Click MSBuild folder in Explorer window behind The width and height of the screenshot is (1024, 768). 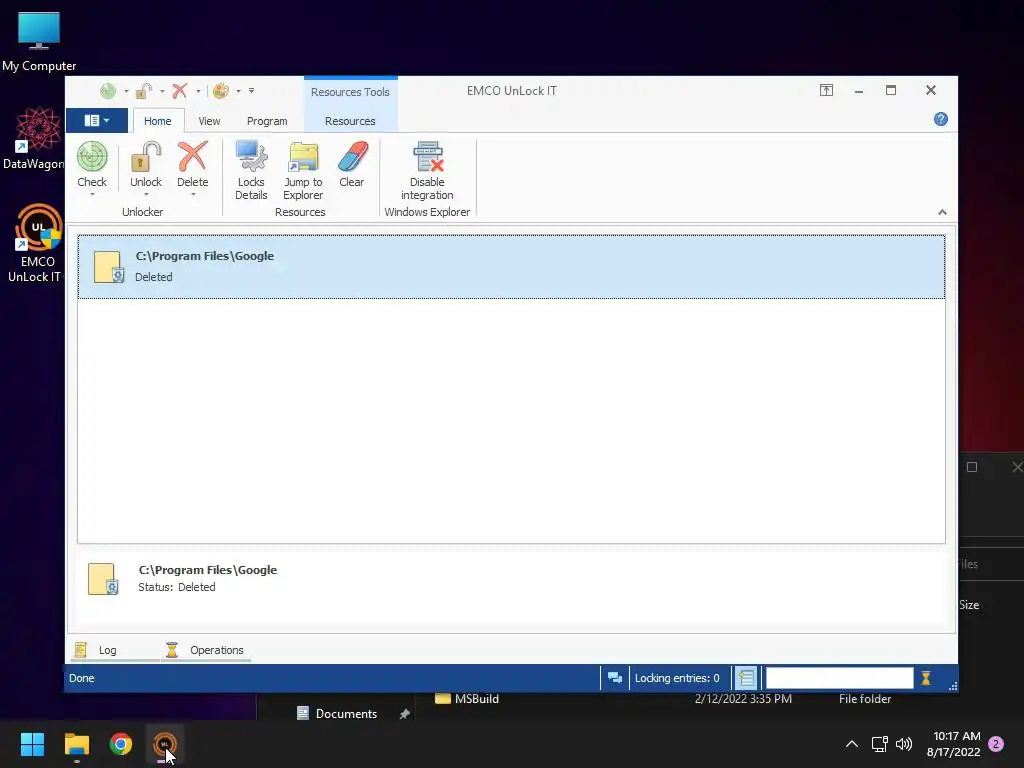476,699
